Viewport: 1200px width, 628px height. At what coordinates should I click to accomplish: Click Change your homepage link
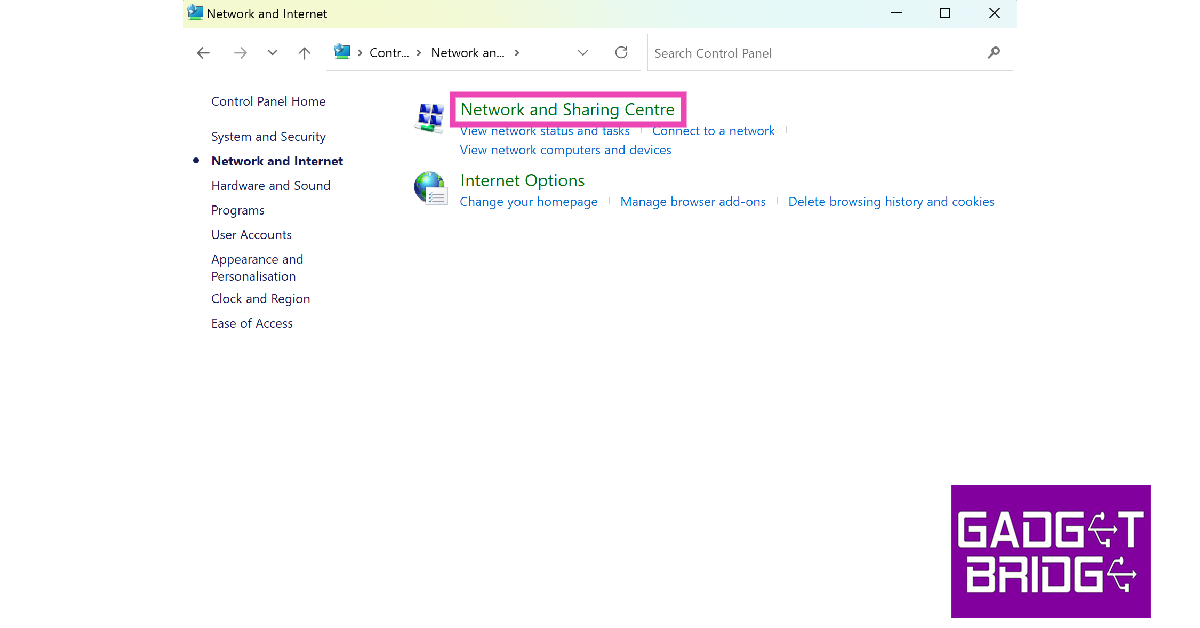(528, 202)
